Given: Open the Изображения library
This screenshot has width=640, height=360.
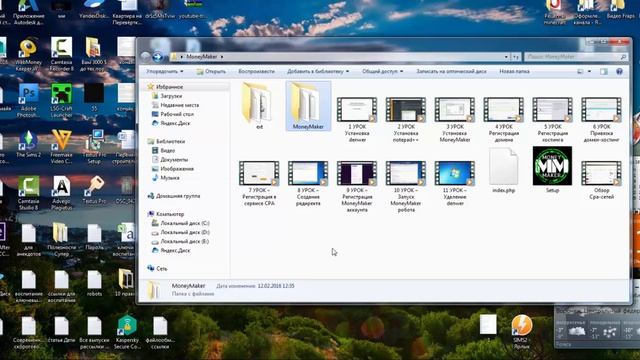Looking at the screenshot, I should (177, 169).
